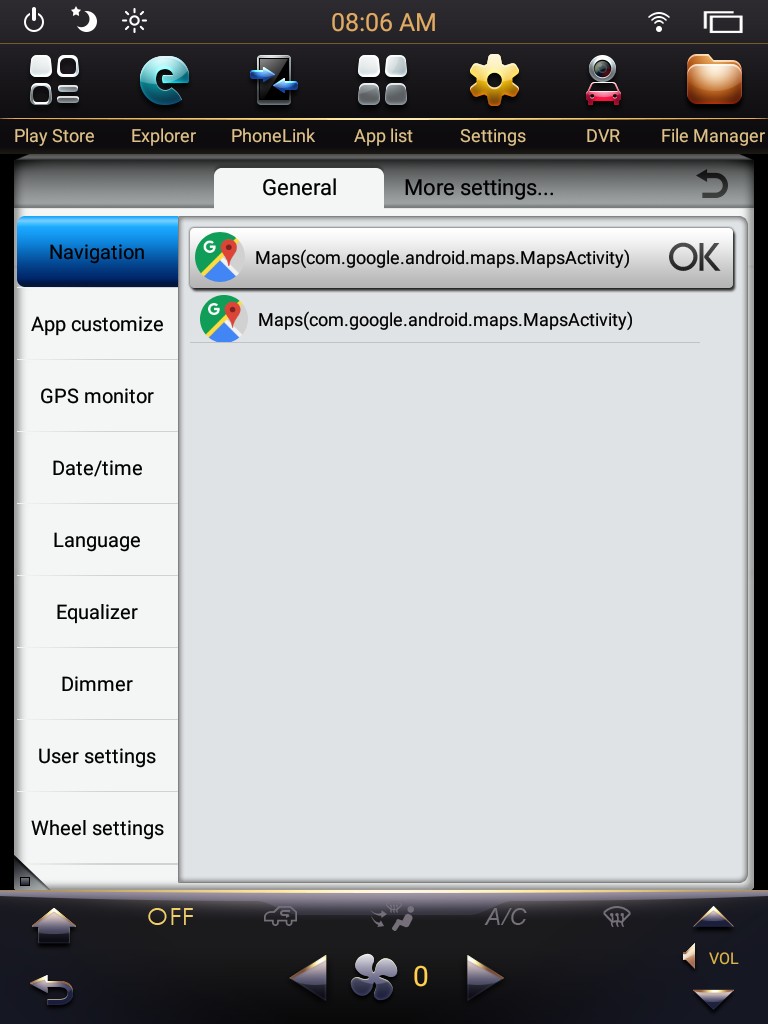This screenshot has width=768, height=1024.
Task: Lower volume with down arrow
Action: pos(713,999)
